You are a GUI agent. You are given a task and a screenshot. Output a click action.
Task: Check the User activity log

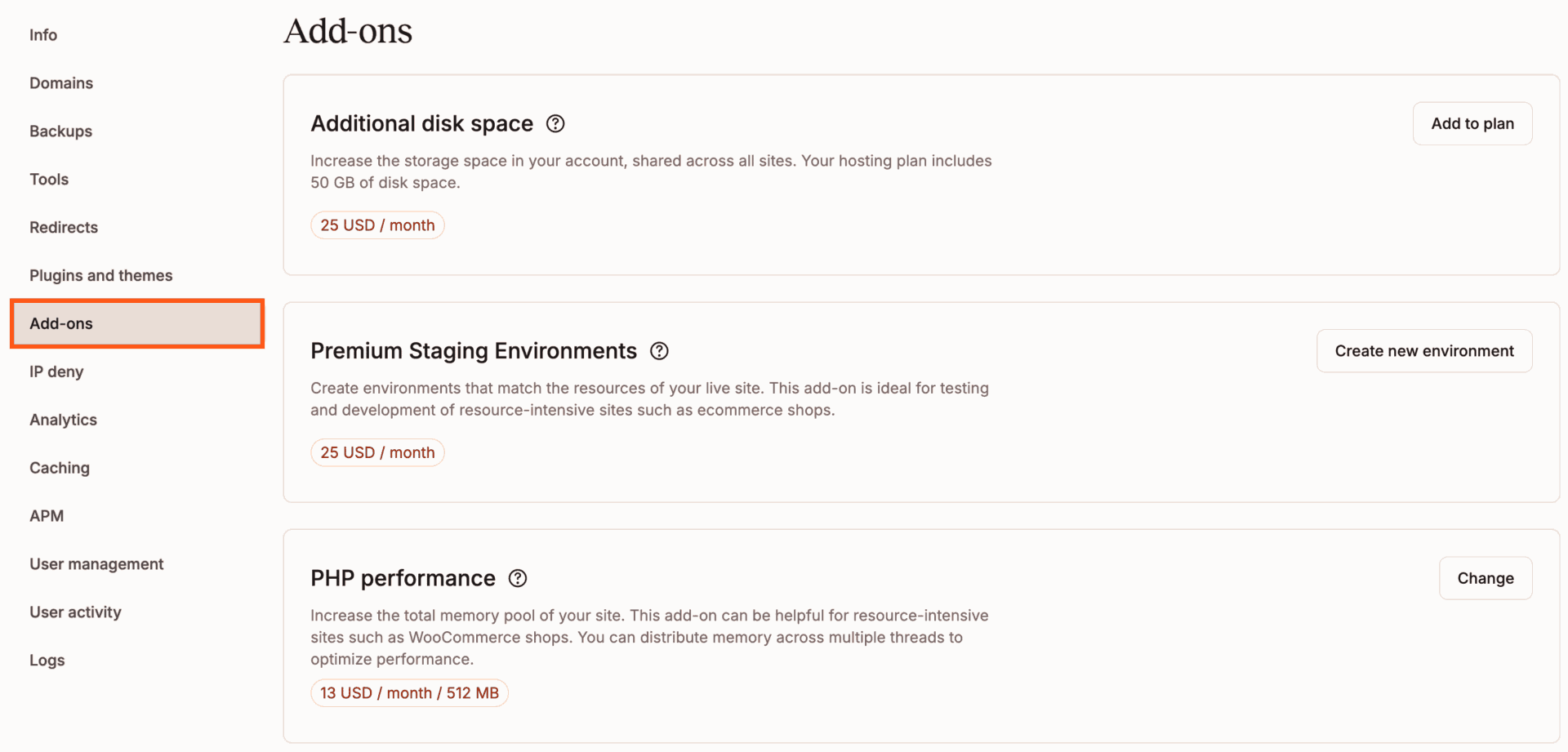click(75, 612)
